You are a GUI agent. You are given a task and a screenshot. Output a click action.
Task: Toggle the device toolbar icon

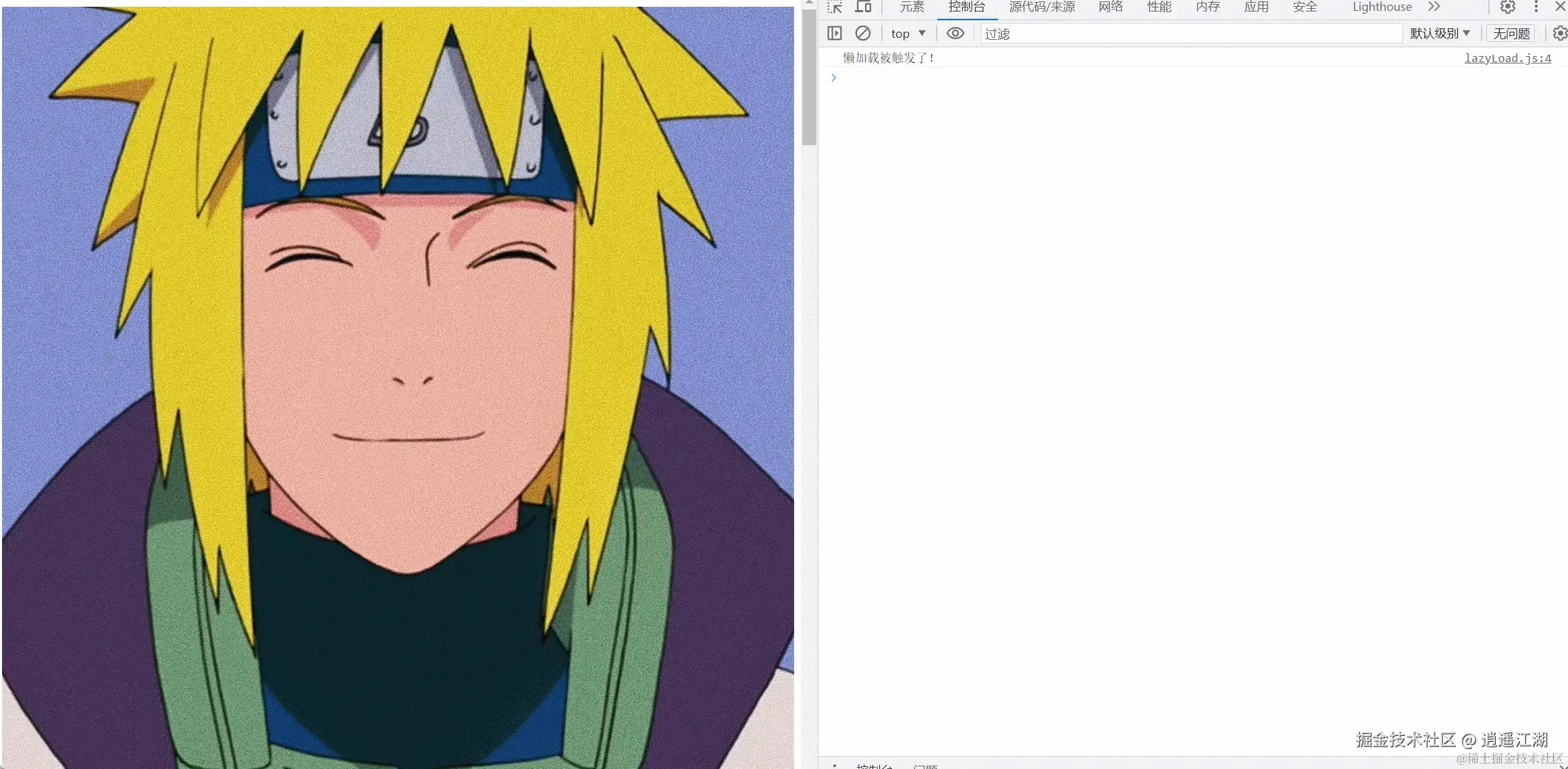tap(863, 7)
